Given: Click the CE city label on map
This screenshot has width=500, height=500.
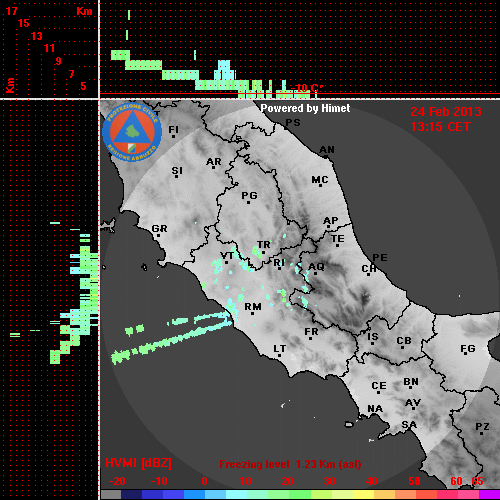Looking at the screenshot, I should tap(379, 386).
